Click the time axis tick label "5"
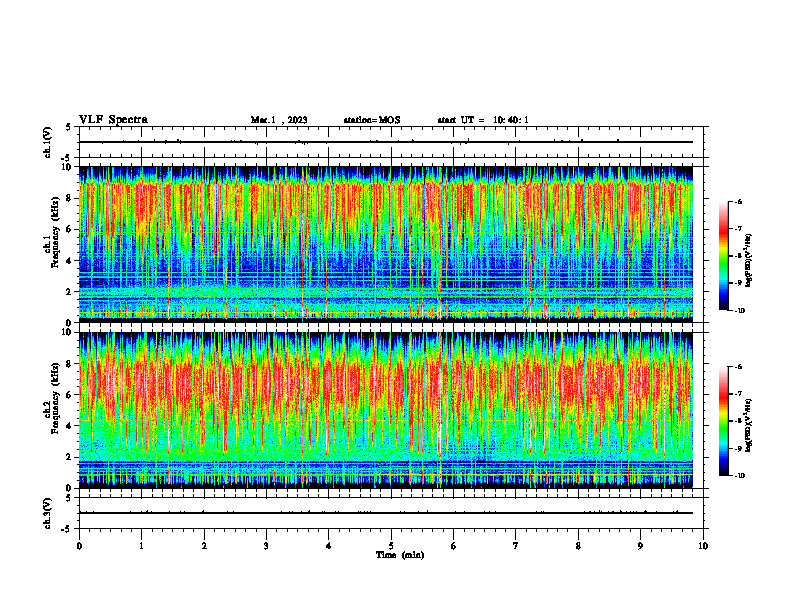Screen dimensions: 792x612 [391, 546]
